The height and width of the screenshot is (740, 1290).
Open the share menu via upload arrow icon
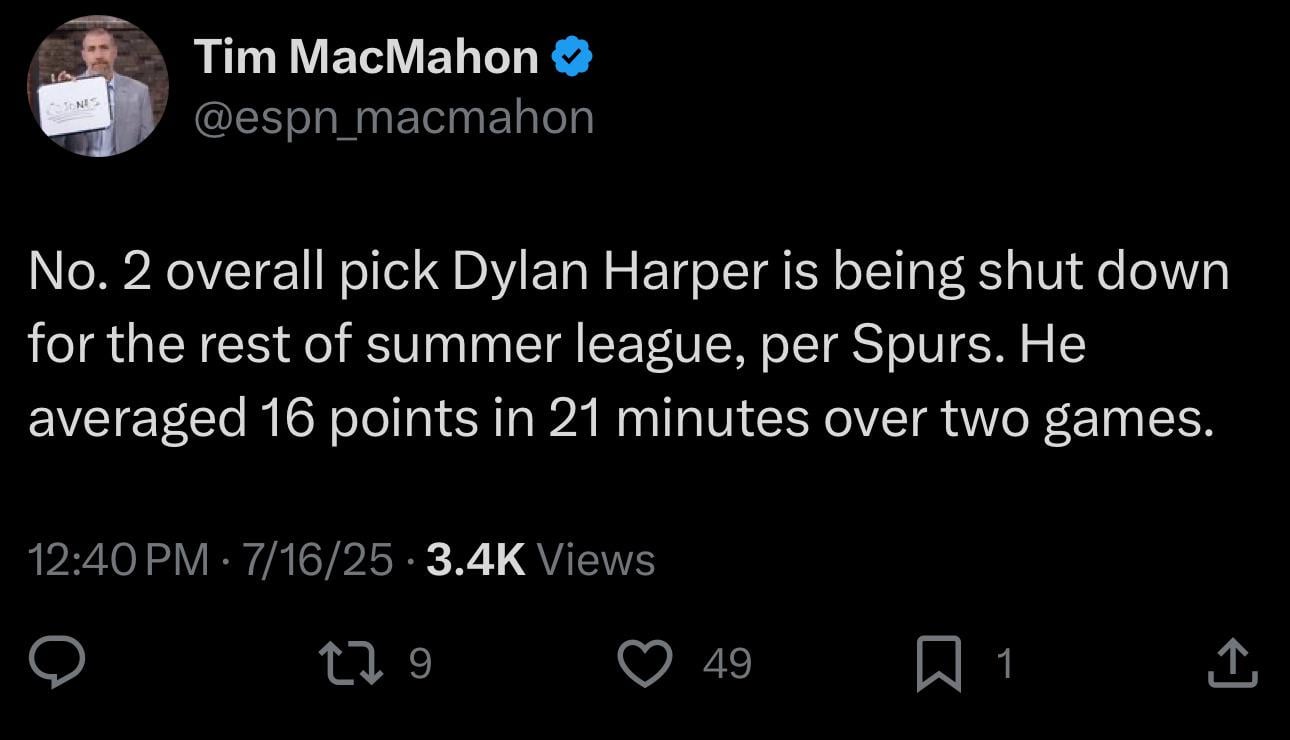click(x=1232, y=662)
